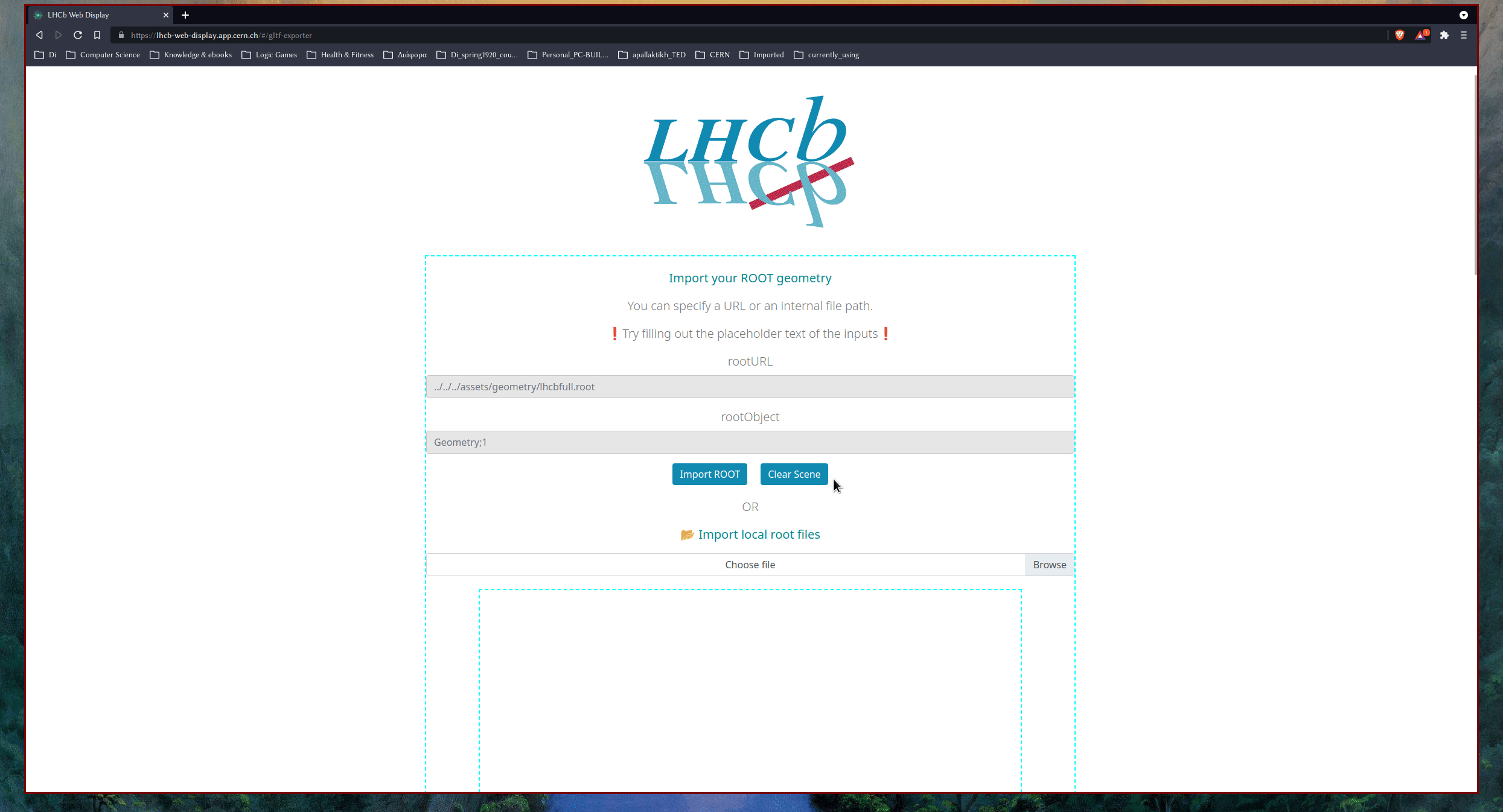
Task: Click the browser extensions icon
Action: pyautogui.click(x=1444, y=35)
